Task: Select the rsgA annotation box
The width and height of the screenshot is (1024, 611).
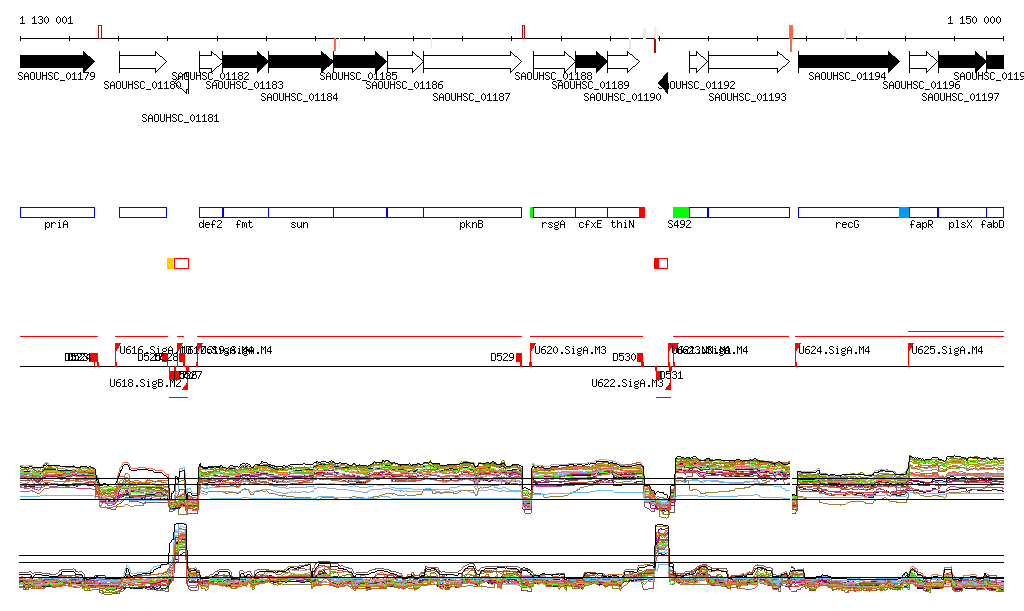Action: tap(554, 212)
